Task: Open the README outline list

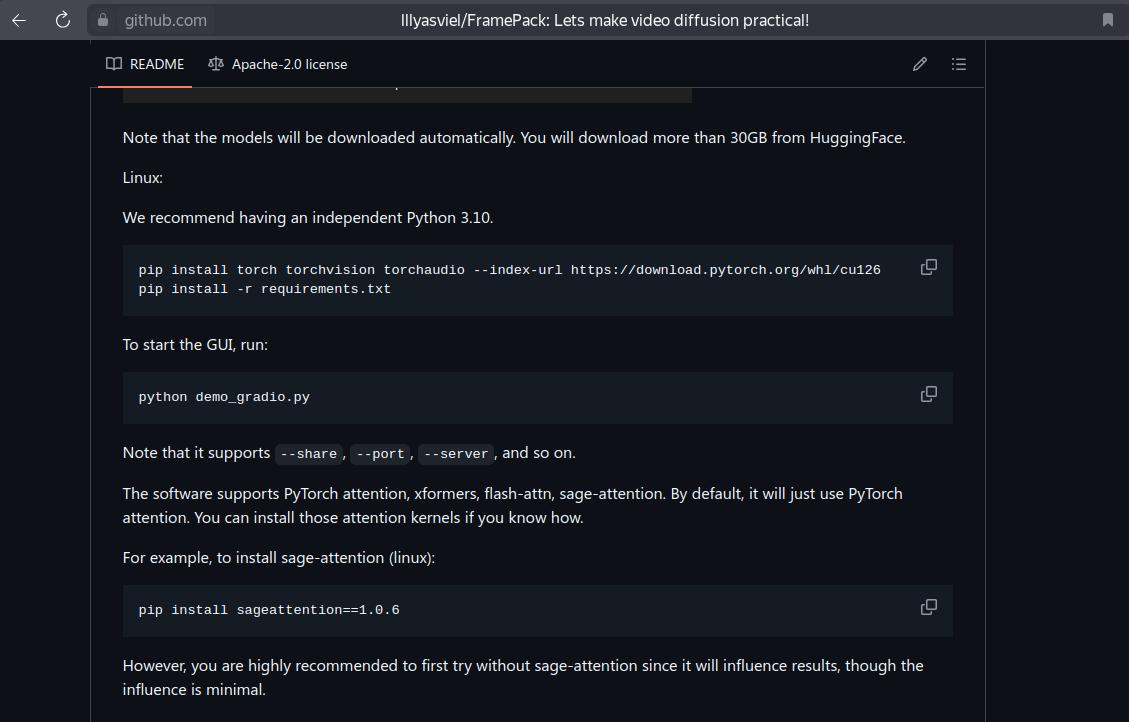Action: point(958,64)
